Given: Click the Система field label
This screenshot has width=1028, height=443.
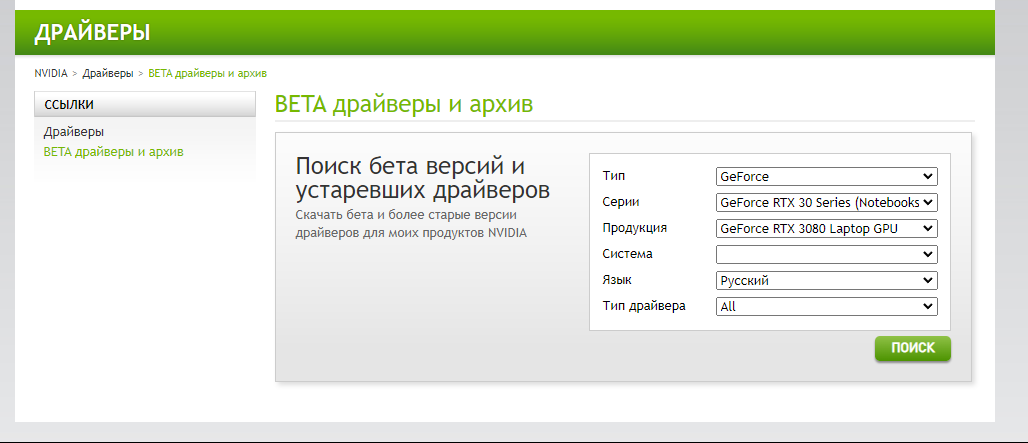Looking at the screenshot, I should pyautogui.click(x=627, y=254).
